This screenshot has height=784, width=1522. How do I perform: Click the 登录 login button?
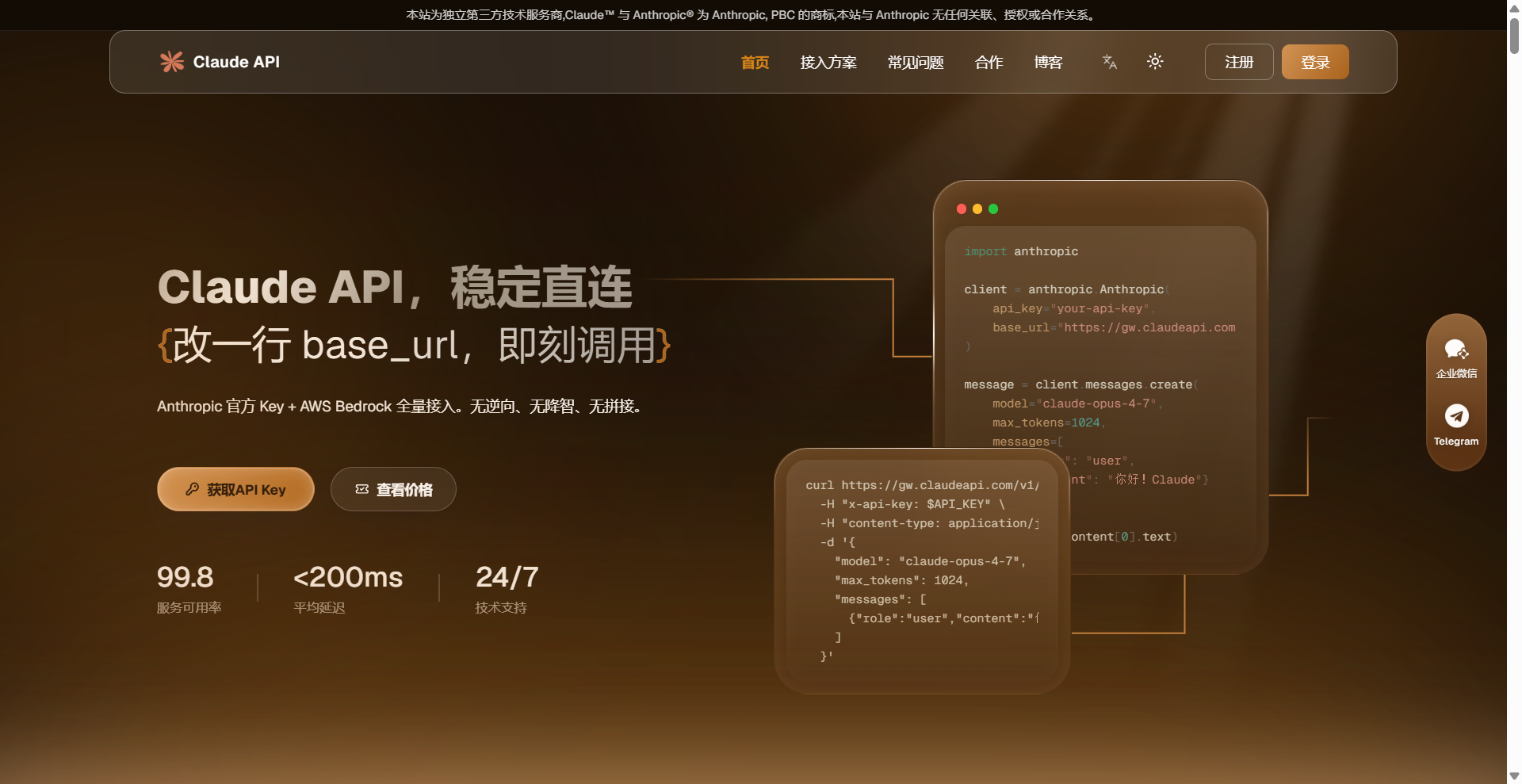click(1315, 62)
